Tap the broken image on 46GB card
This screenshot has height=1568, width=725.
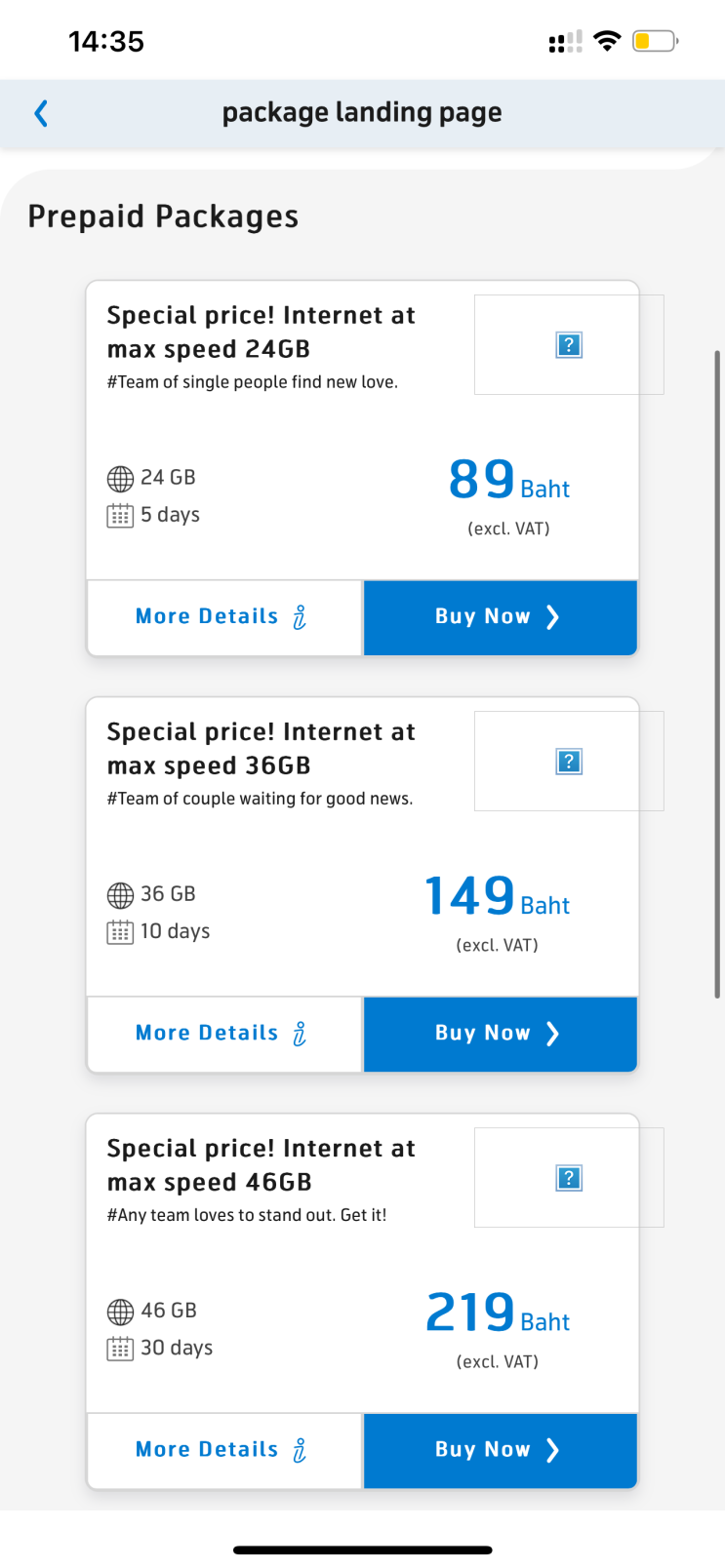[569, 1178]
